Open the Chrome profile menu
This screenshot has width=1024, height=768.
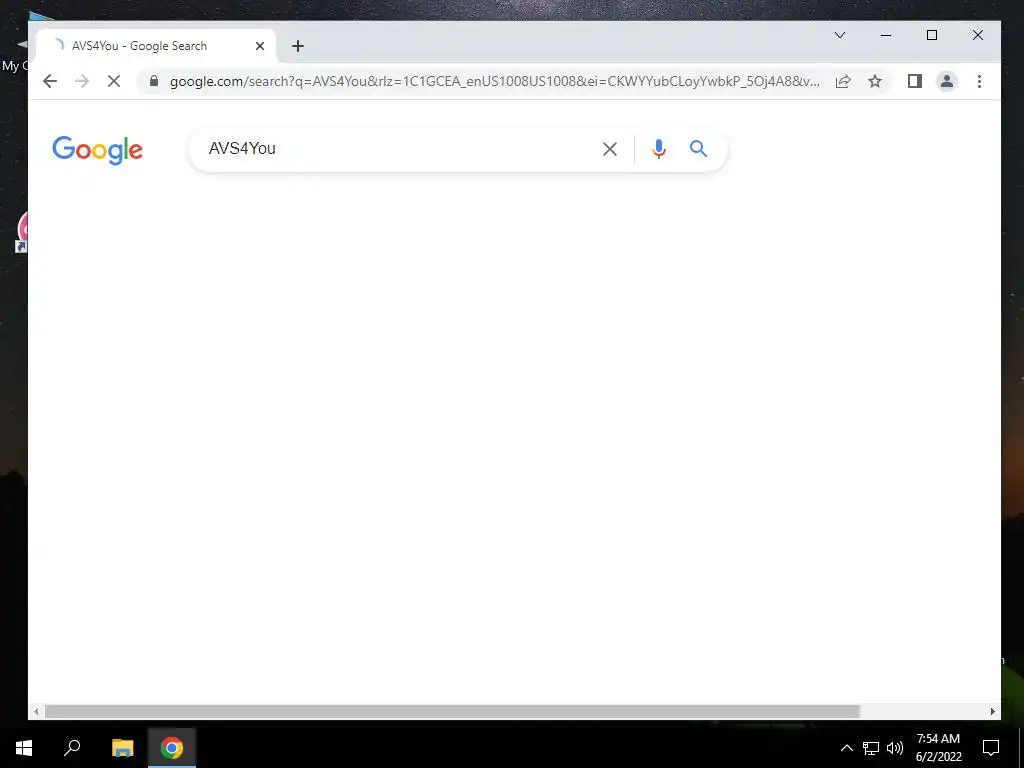coord(946,81)
